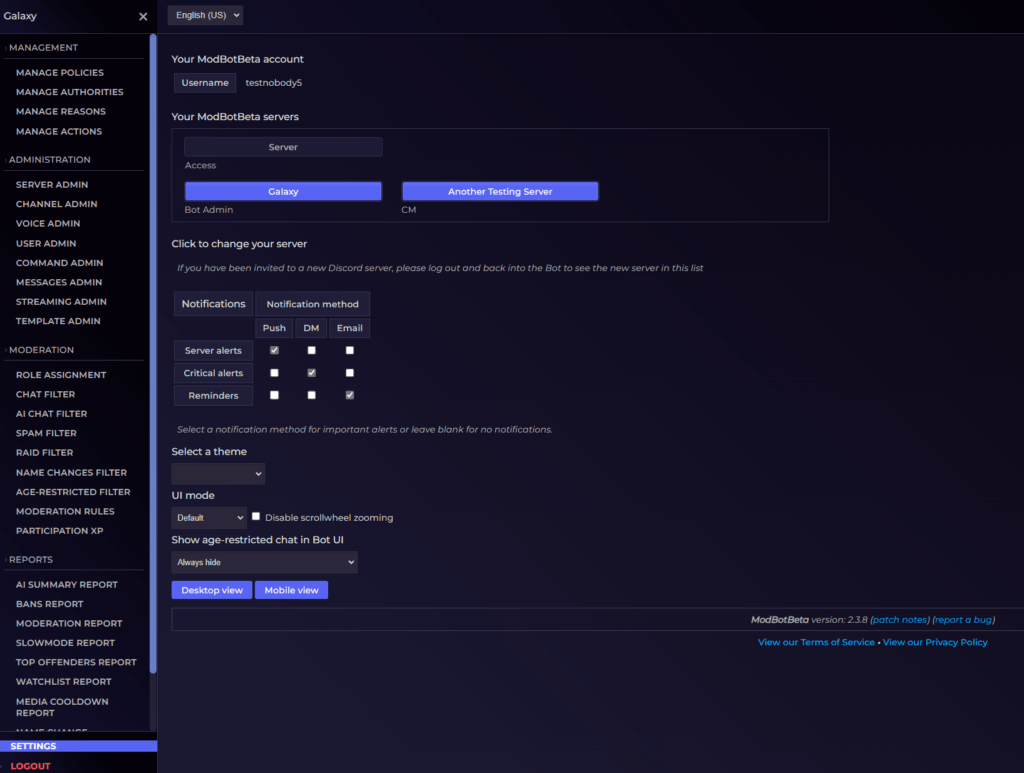This screenshot has width=1024, height=773.
Task: Collapse the Reports section header
Action: point(31,560)
